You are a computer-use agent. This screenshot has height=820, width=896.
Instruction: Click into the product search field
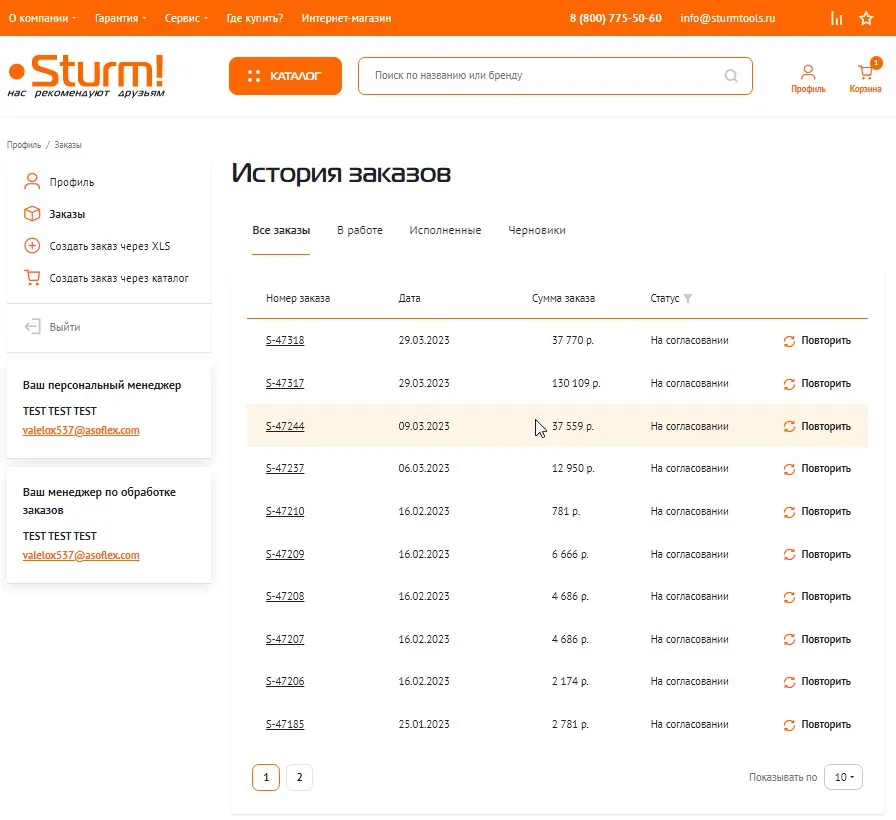[540, 76]
